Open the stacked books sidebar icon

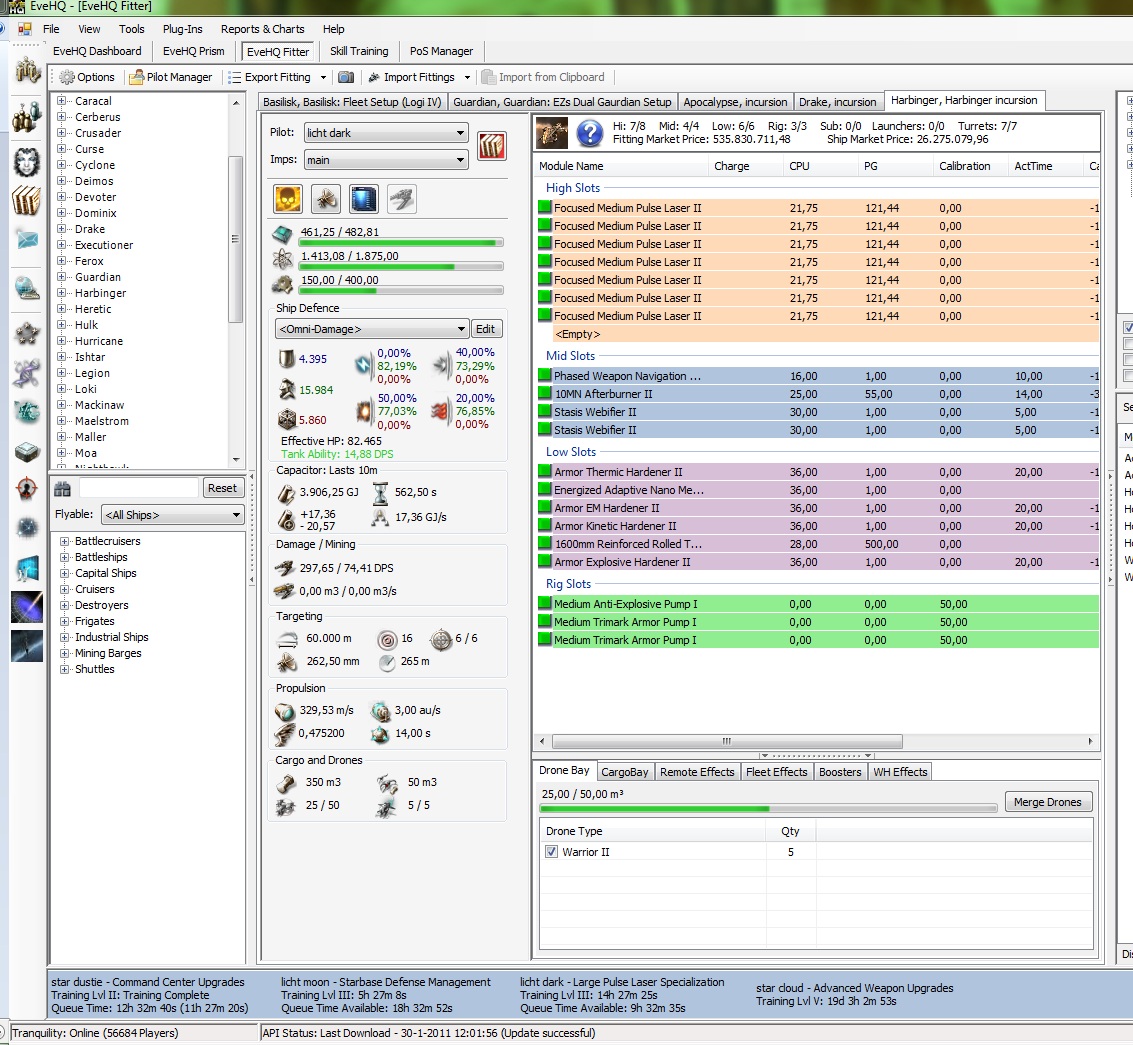[27, 200]
